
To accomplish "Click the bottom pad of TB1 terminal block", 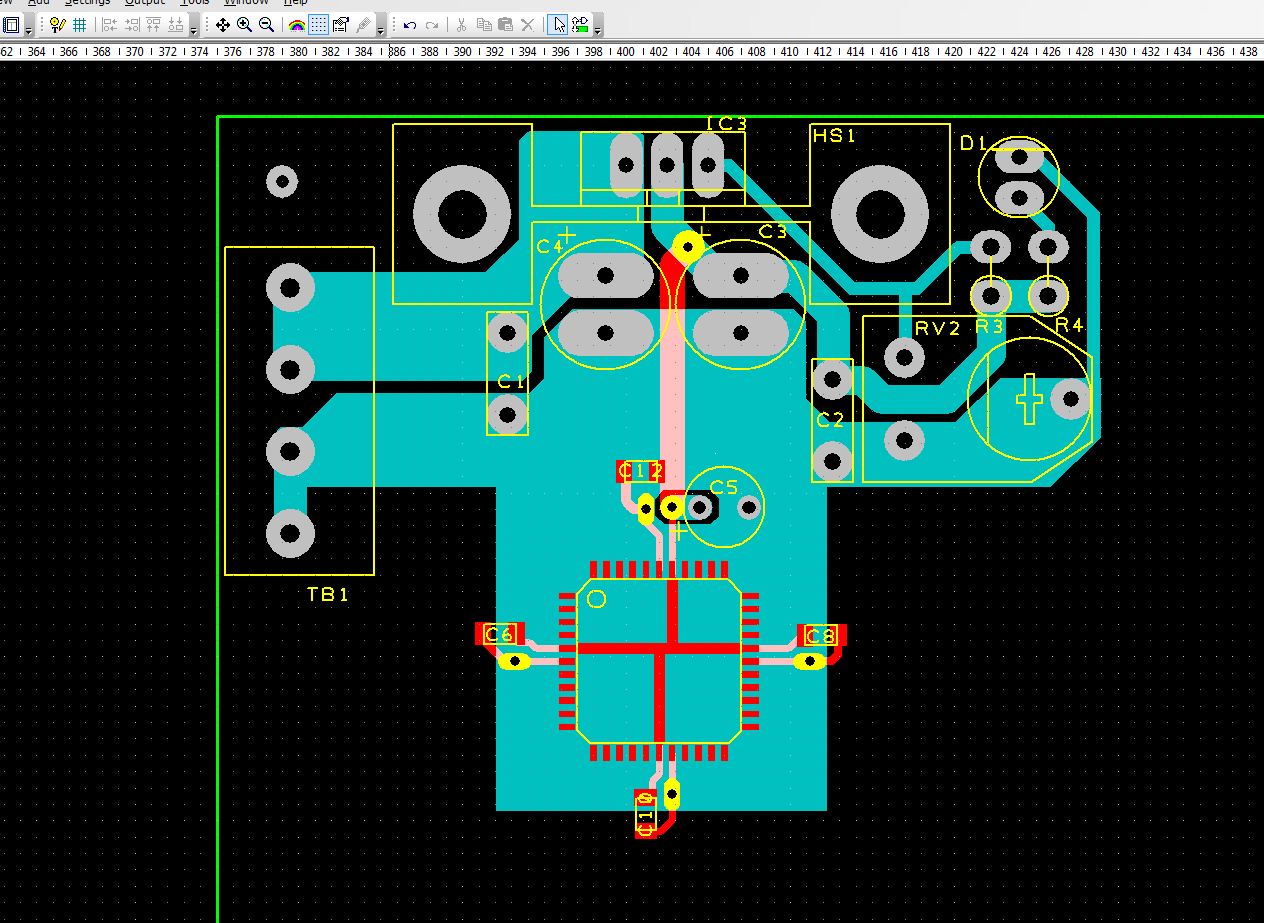I will [290, 533].
